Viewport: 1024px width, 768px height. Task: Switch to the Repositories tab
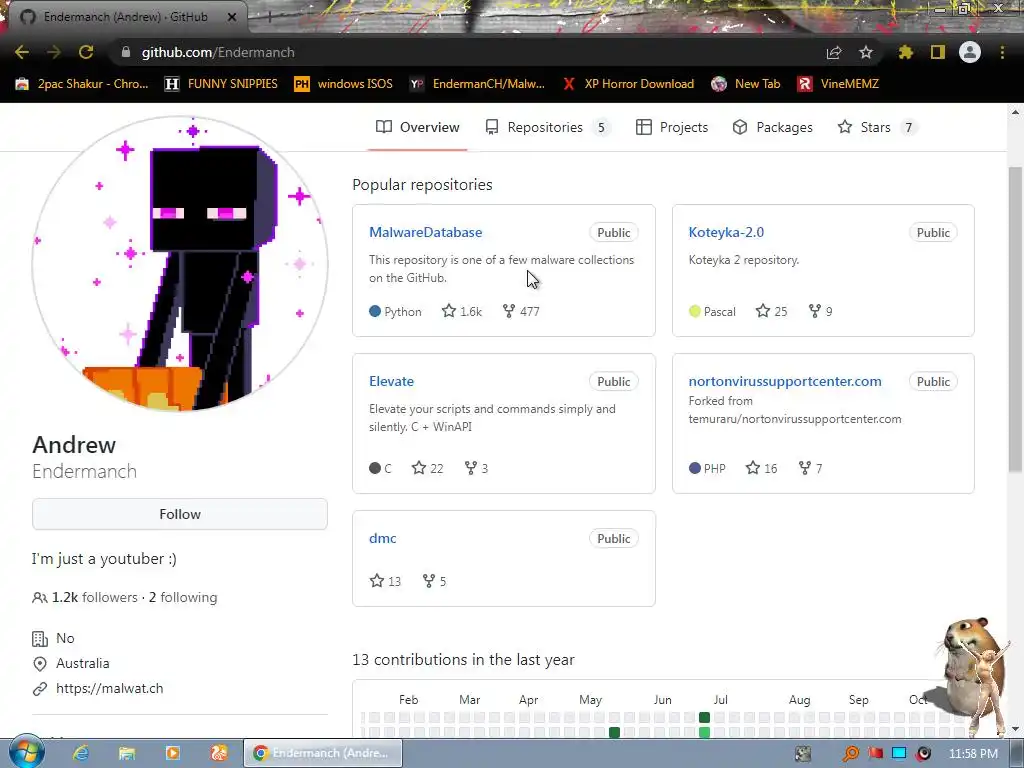click(x=547, y=127)
